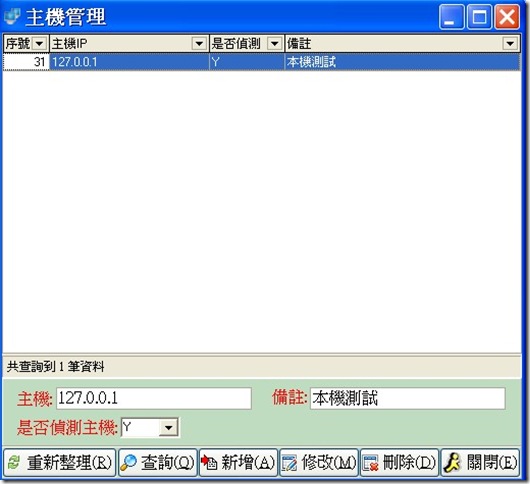Image resolution: width=530 pixels, height=484 pixels.
Task: Select the row number 31 cell
Action: click(x=26, y=62)
